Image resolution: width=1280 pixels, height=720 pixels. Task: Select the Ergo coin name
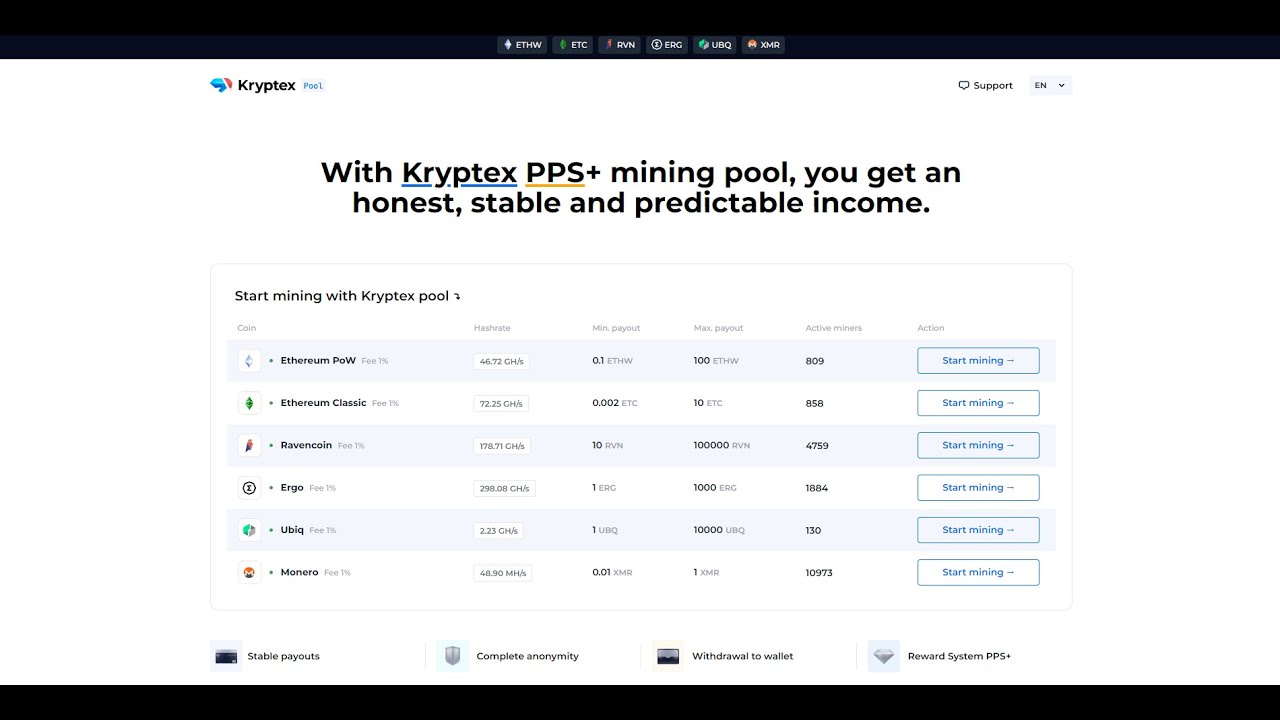tap(292, 487)
